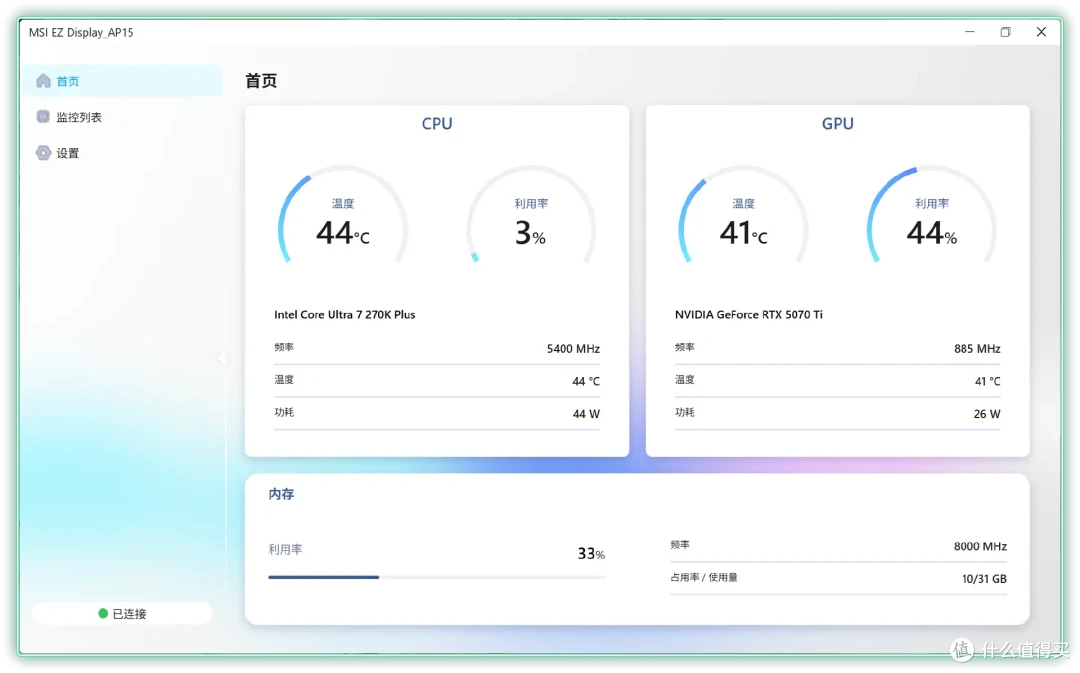Screen dimensions: 1080x673
Task: Close the MSI EZ Display window
Action: click(x=1041, y=32)
